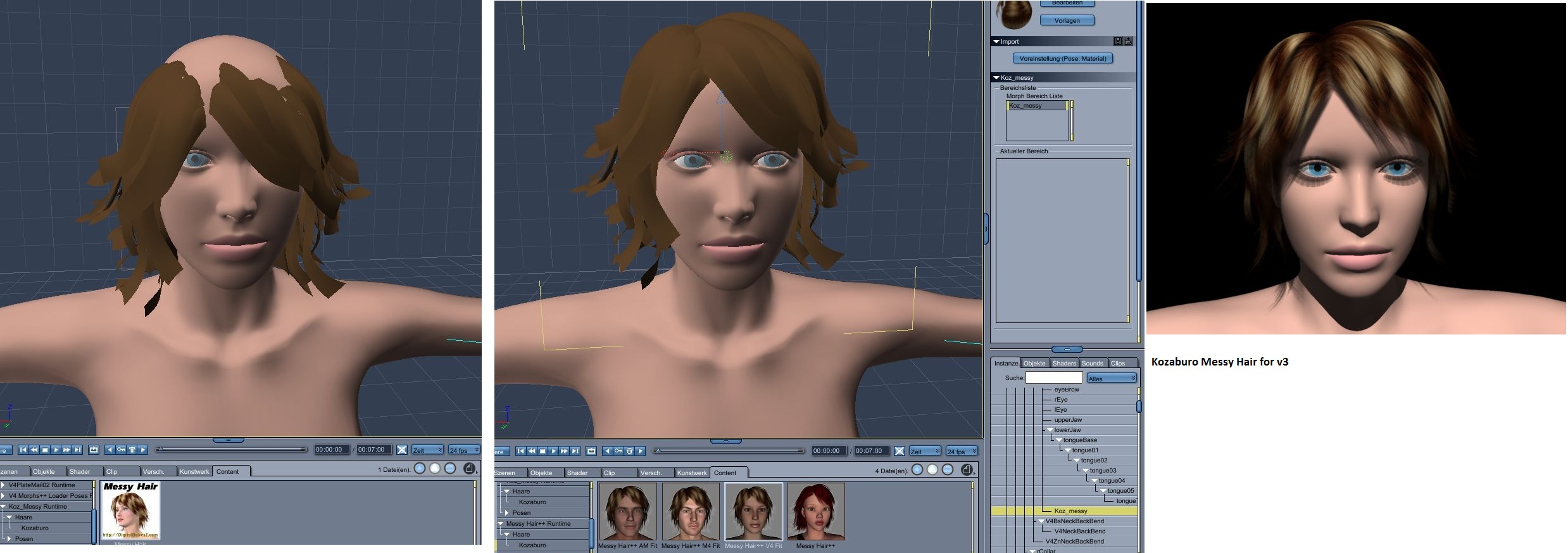Collapse the Import section
This screenshot has height=553, width=1568.
[996, 42]
